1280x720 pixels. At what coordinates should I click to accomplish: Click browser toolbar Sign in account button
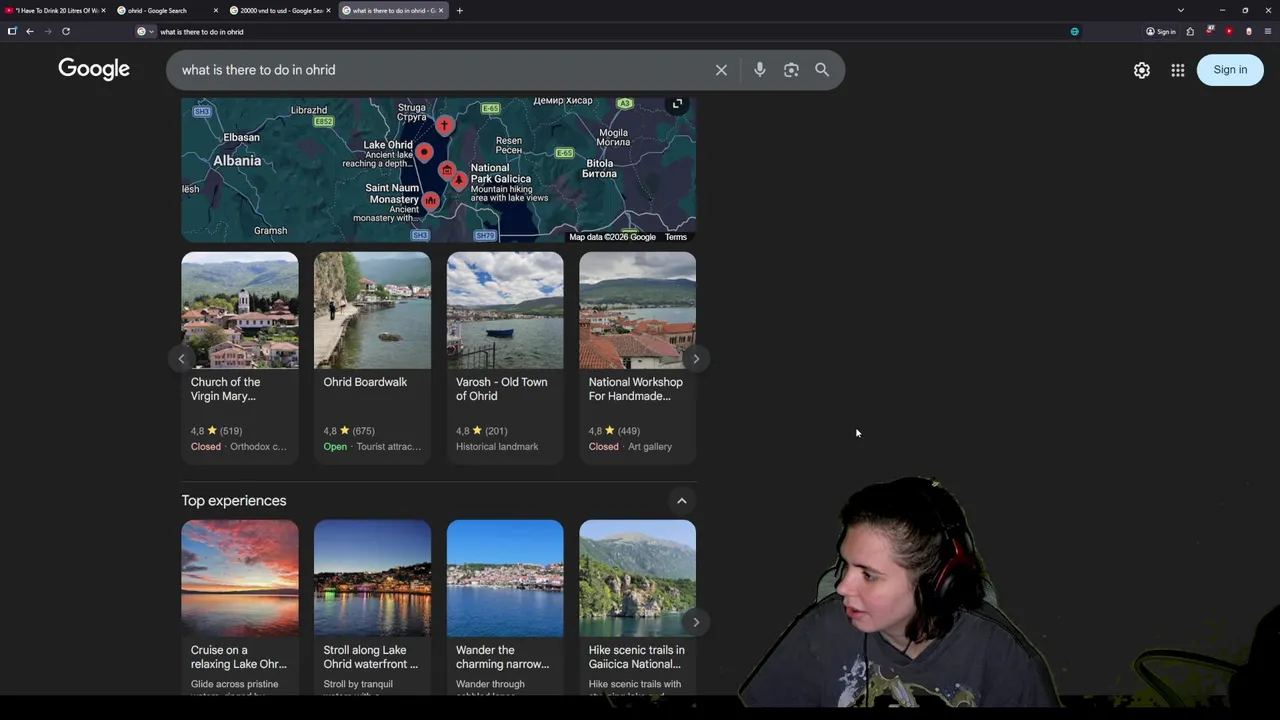pos(1161,31)
